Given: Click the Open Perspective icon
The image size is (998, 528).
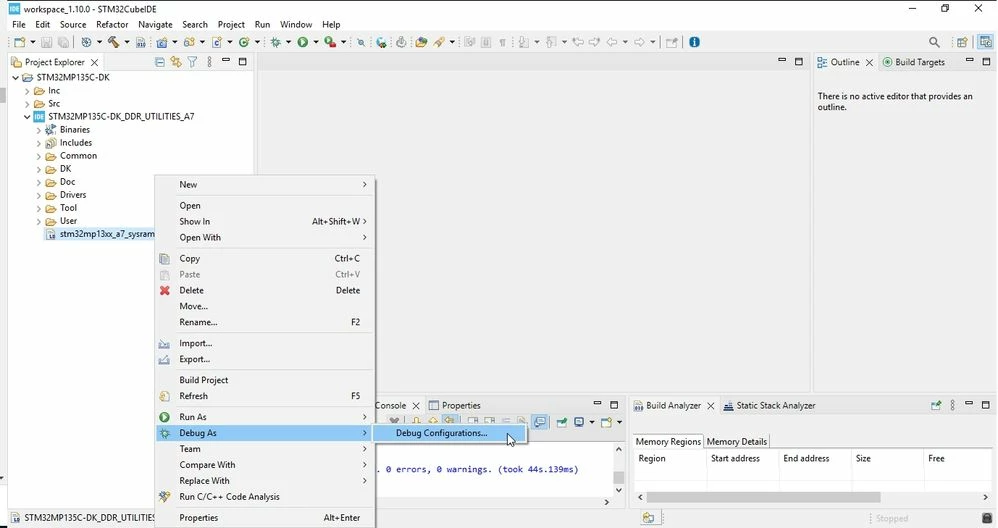Looking at the screenshot, I should coord(962,42).
